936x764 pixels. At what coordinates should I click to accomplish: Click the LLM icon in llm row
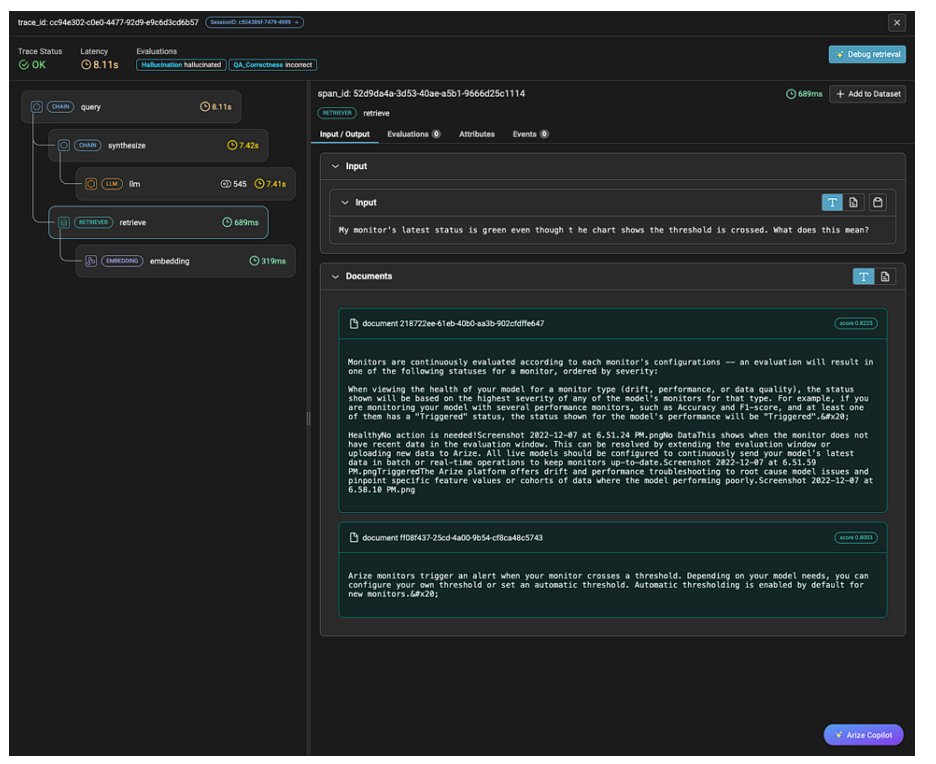click(x=91, y=184)
